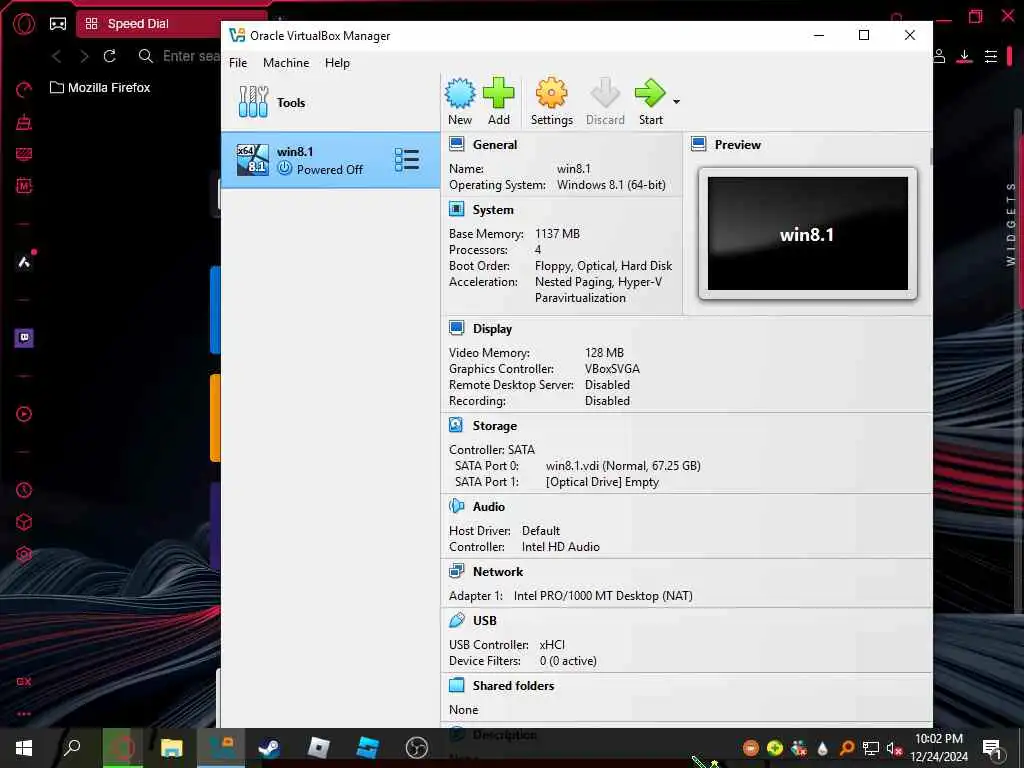Open OBS Studio from the taskbar
Viewport: 1024px width, 768px height.
(x=416, y=748)
